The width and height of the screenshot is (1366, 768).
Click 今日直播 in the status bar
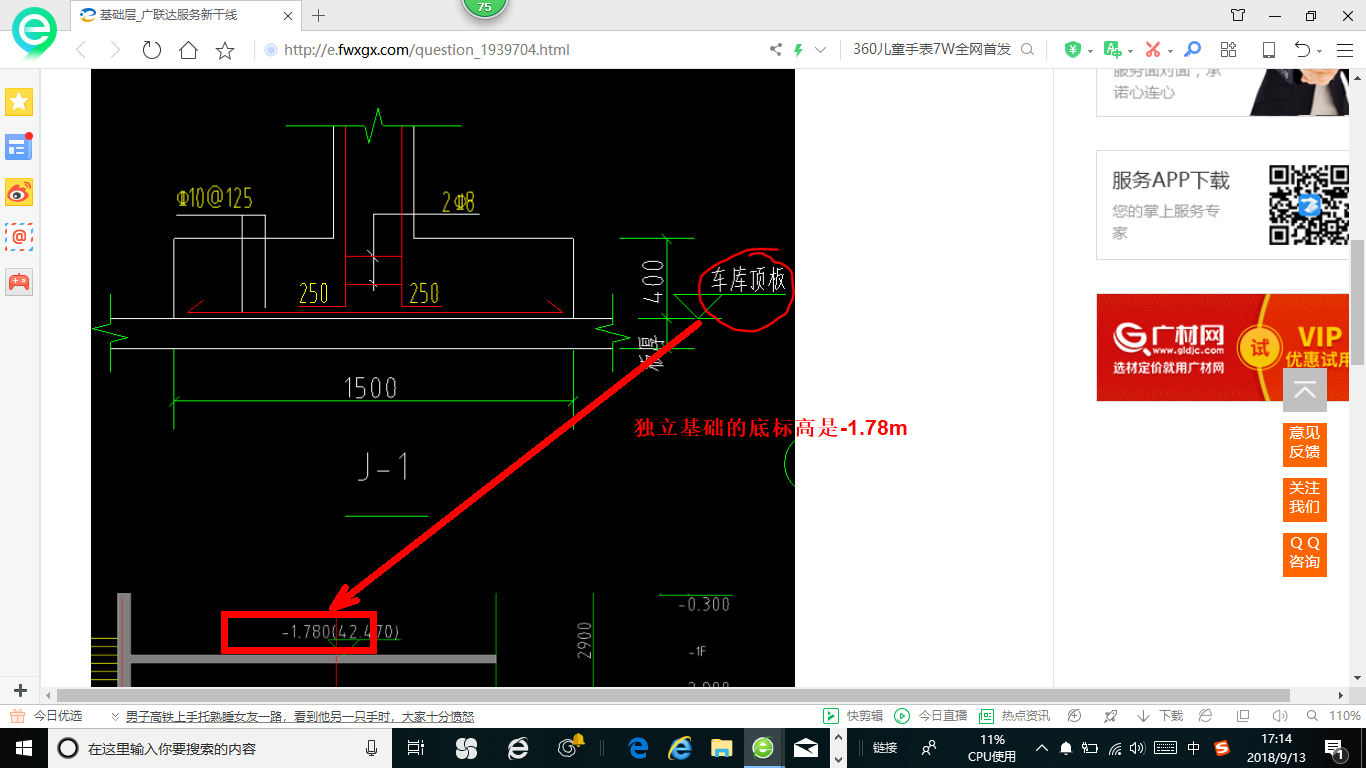[x=930, y=716]
